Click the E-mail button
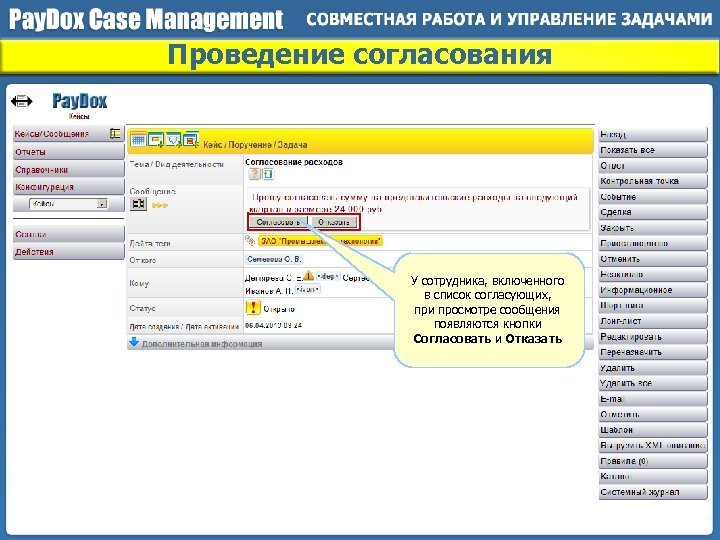The image size is (720, 540). point(652,399)
